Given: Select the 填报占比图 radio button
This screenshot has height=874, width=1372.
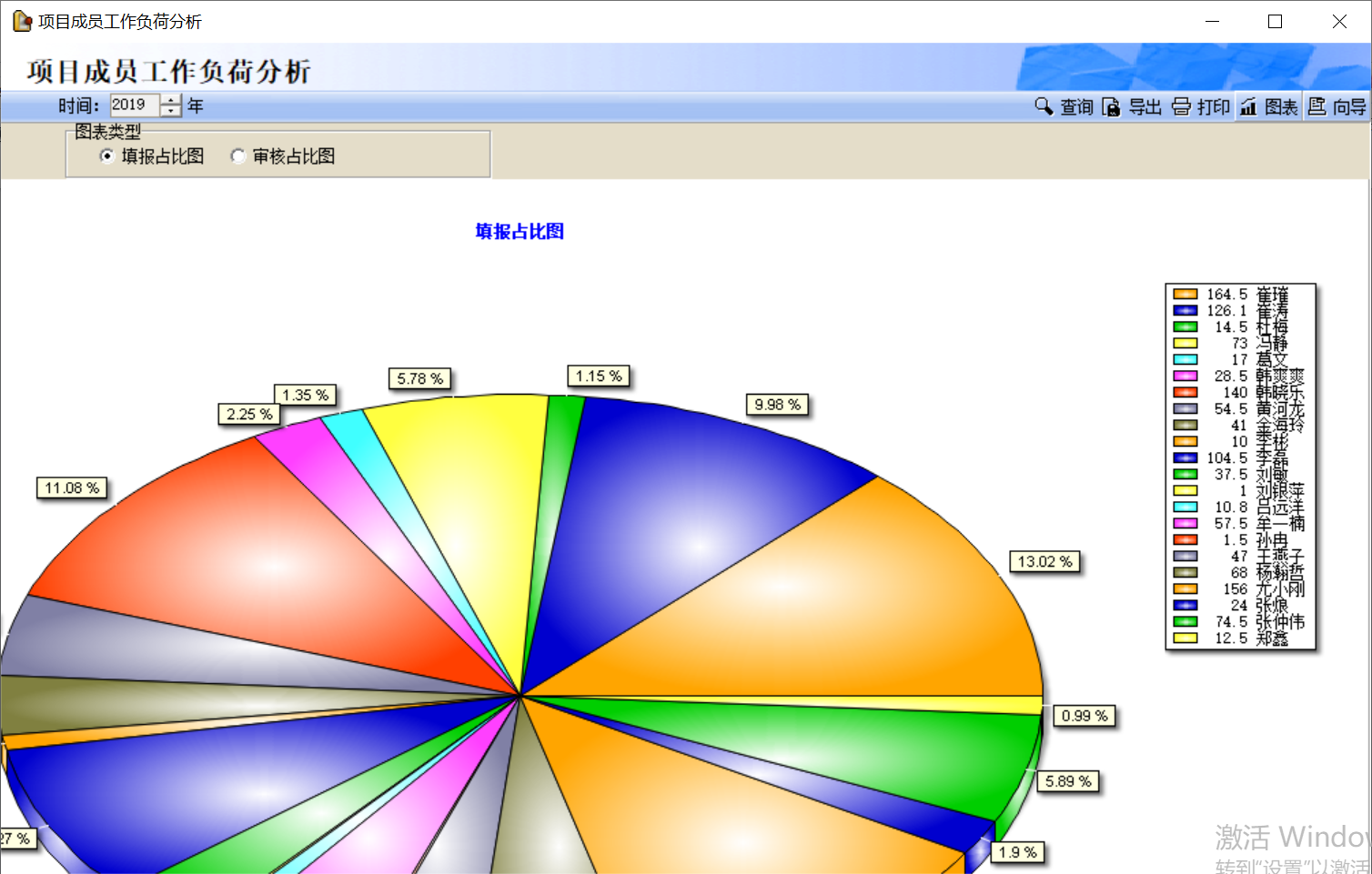Looking at the screenshot, I should click(107, 156).
